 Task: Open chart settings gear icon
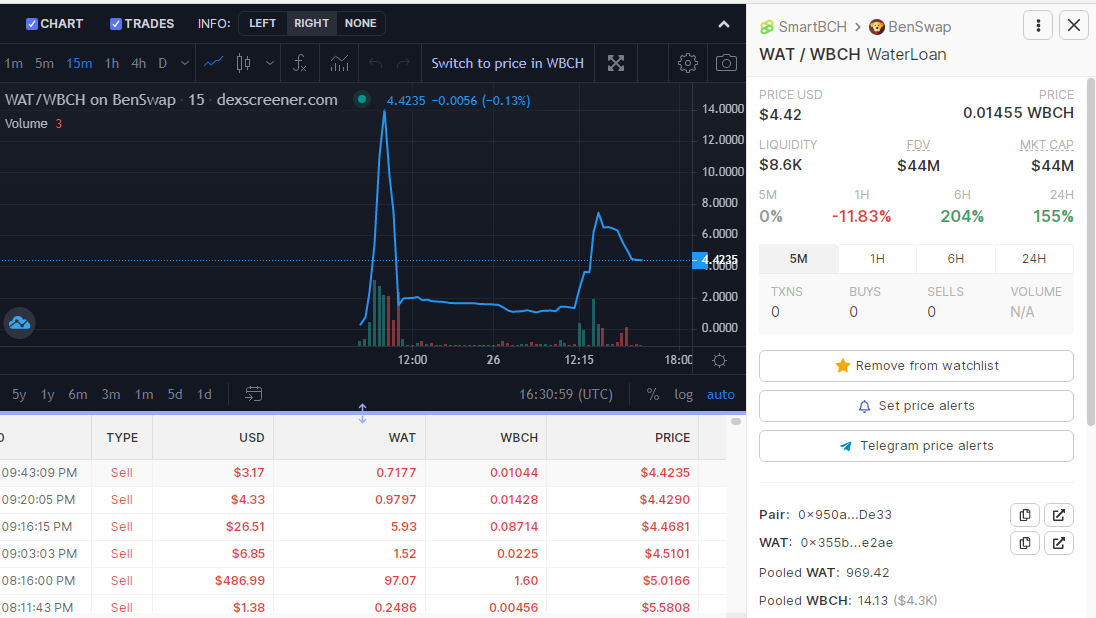[x=687, y=64]
